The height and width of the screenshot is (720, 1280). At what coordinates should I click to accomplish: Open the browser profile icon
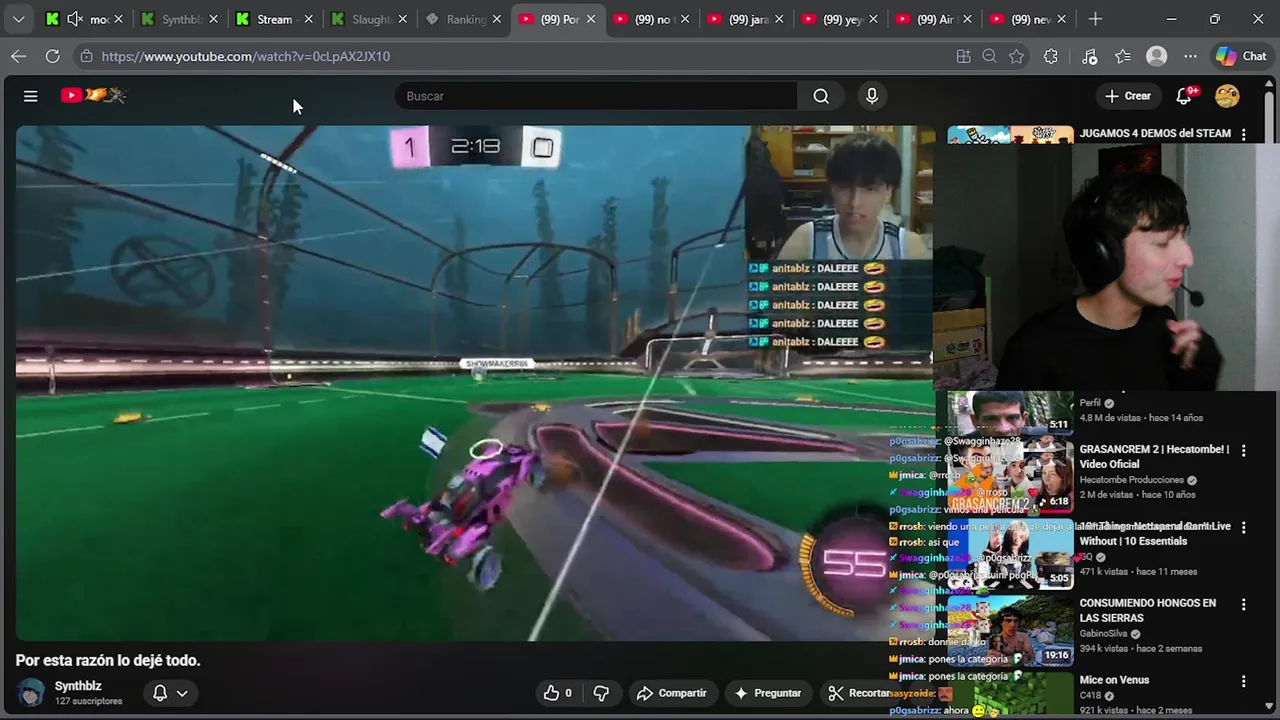(x=1157, y=57)
